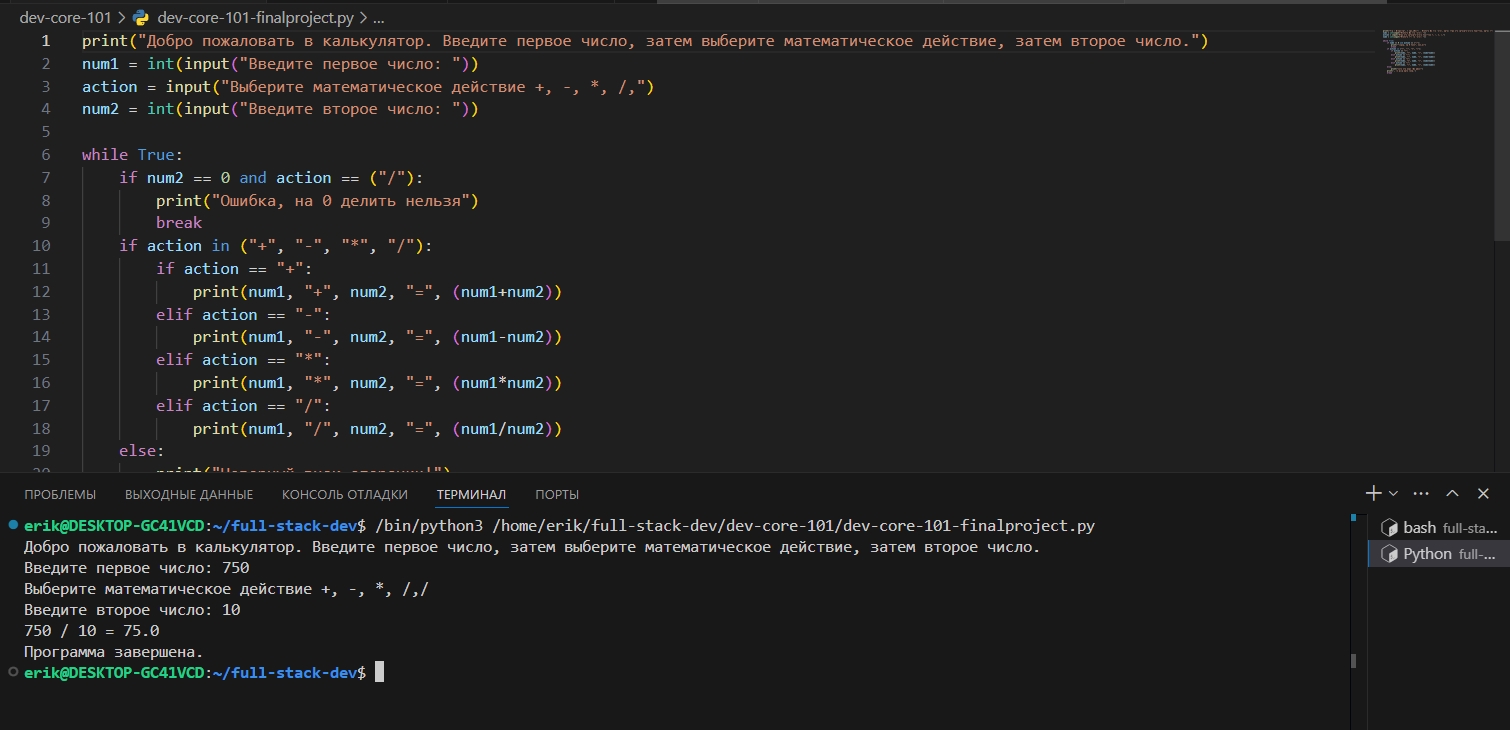The image size is (1510, 730).
Task: Open terminal panel more actions menu
Action: 1422,493
